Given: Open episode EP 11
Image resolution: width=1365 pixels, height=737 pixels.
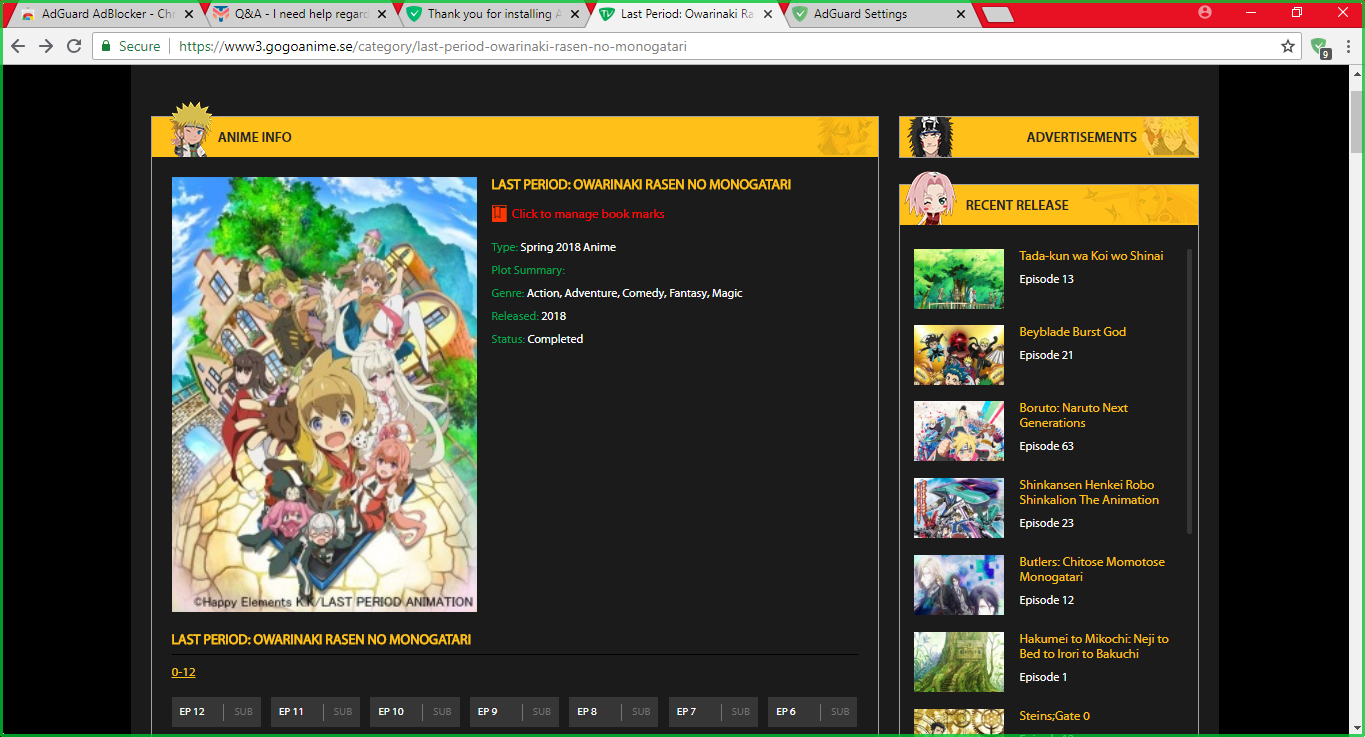Looking at the screenshot, I should point(316,712).
